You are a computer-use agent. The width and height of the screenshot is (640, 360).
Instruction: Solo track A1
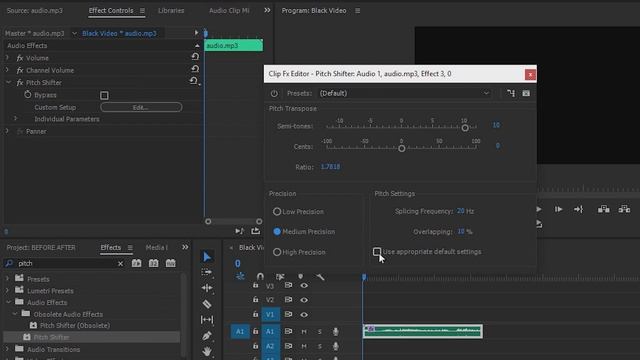click(x=320, y=331)
